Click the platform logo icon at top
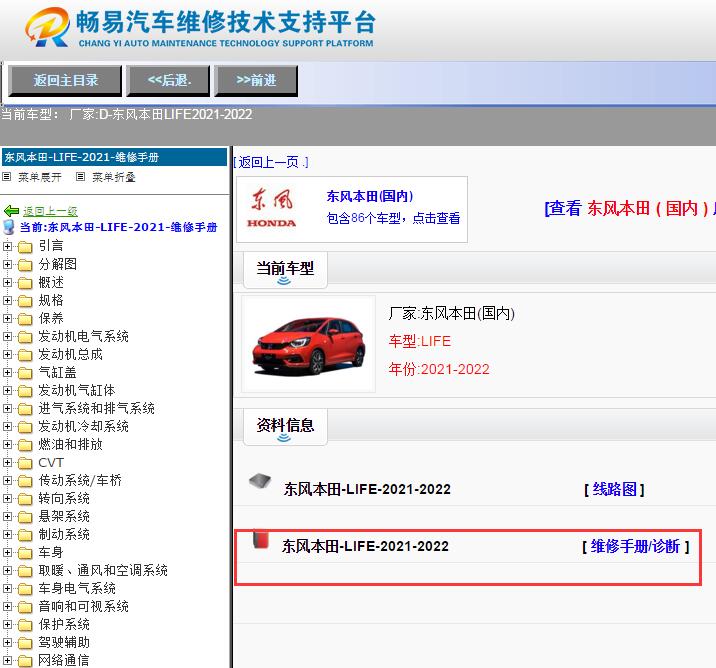Viewport: 716px width, 668px height. pos(47,27)
